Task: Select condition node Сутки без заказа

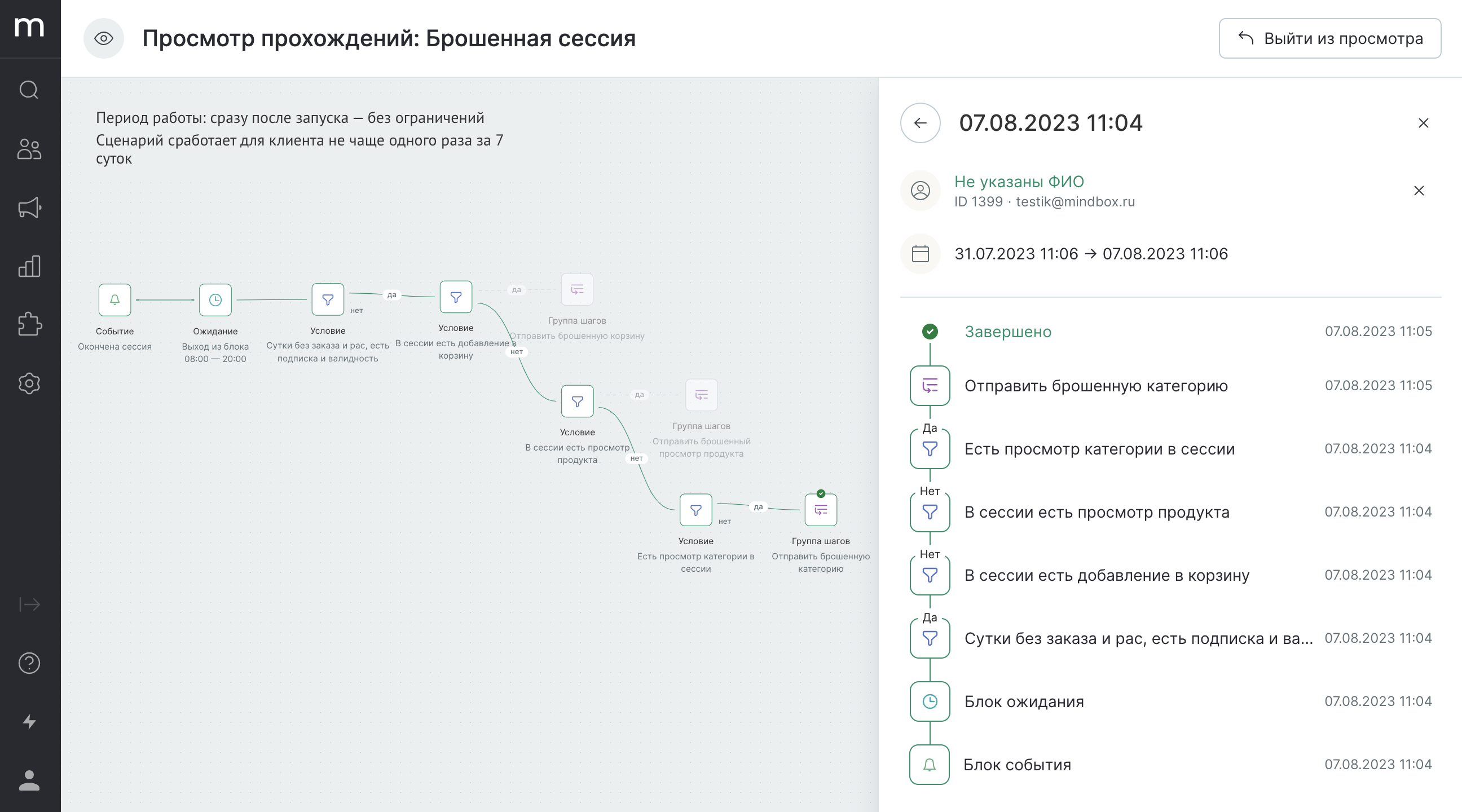Action: pyautogui.click(x=328, y=299)
